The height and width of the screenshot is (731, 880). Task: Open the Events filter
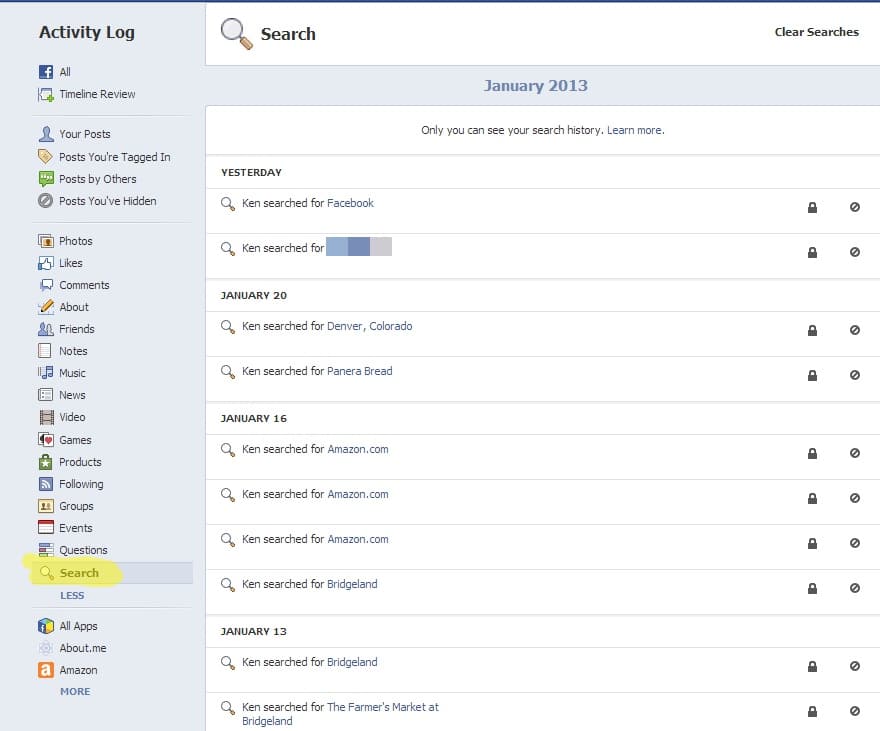(x=65, y=528)
